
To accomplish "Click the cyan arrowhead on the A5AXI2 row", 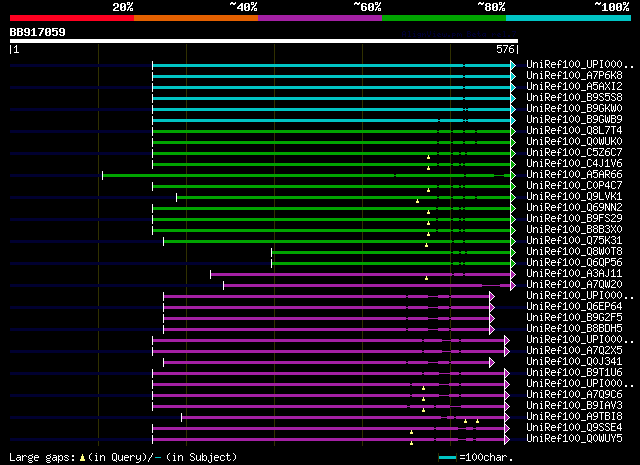I will click(513, 87).
